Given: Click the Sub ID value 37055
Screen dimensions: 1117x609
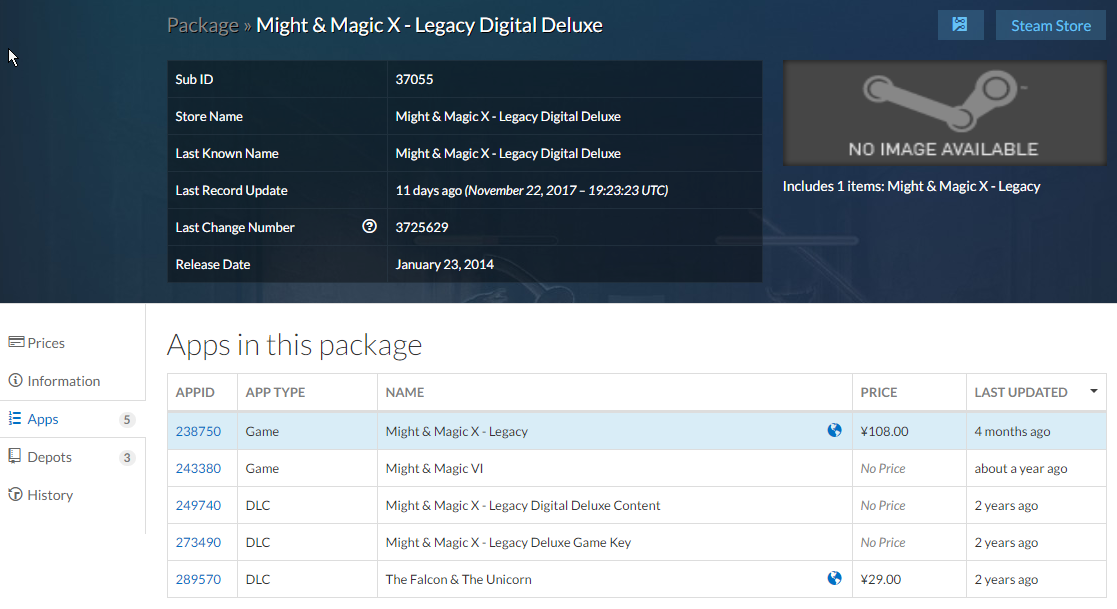Looking at the screenshot, I should (x=414, y=79).
